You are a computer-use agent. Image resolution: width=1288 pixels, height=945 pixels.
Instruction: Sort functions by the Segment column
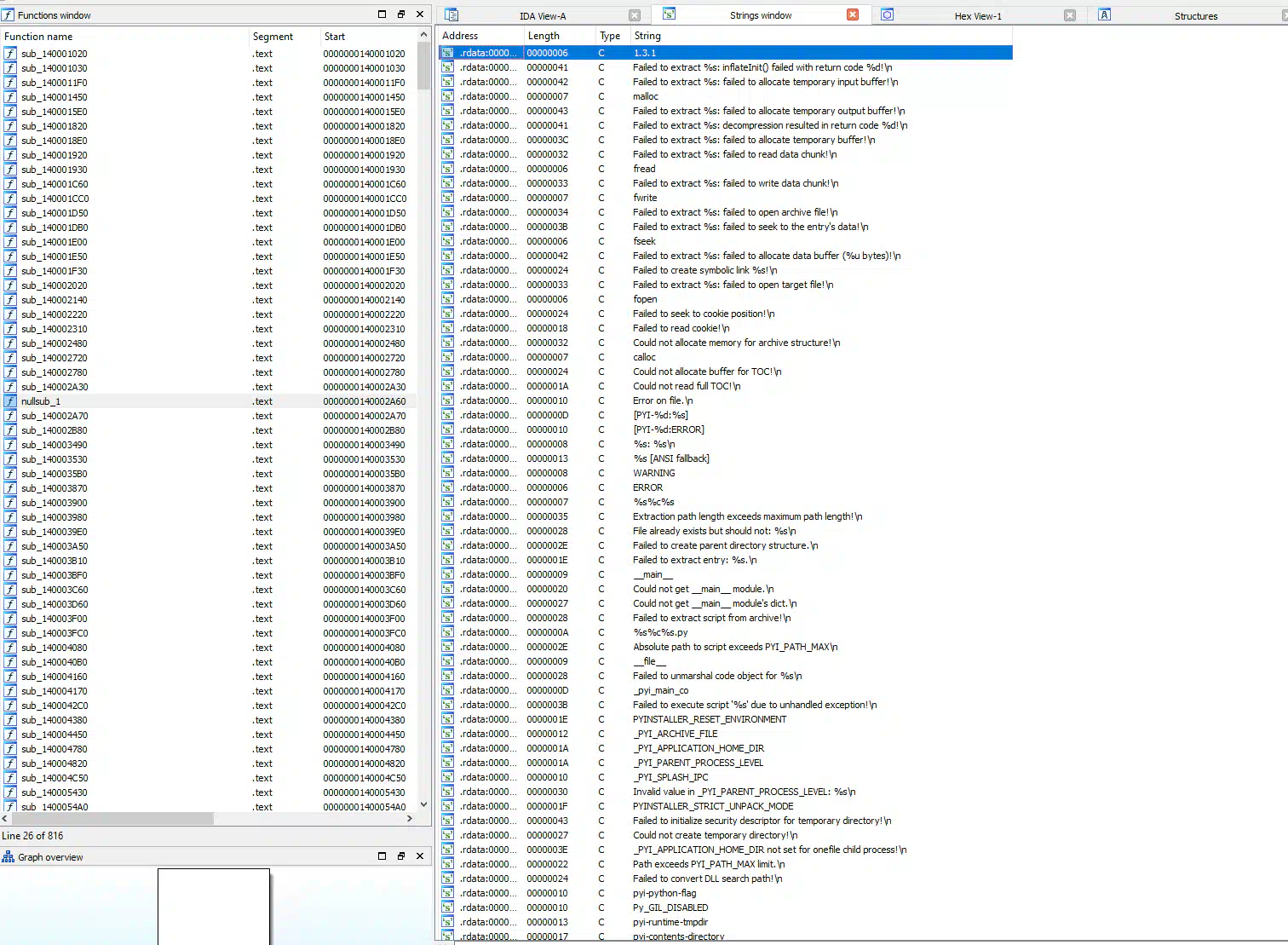tap(273, 37)
